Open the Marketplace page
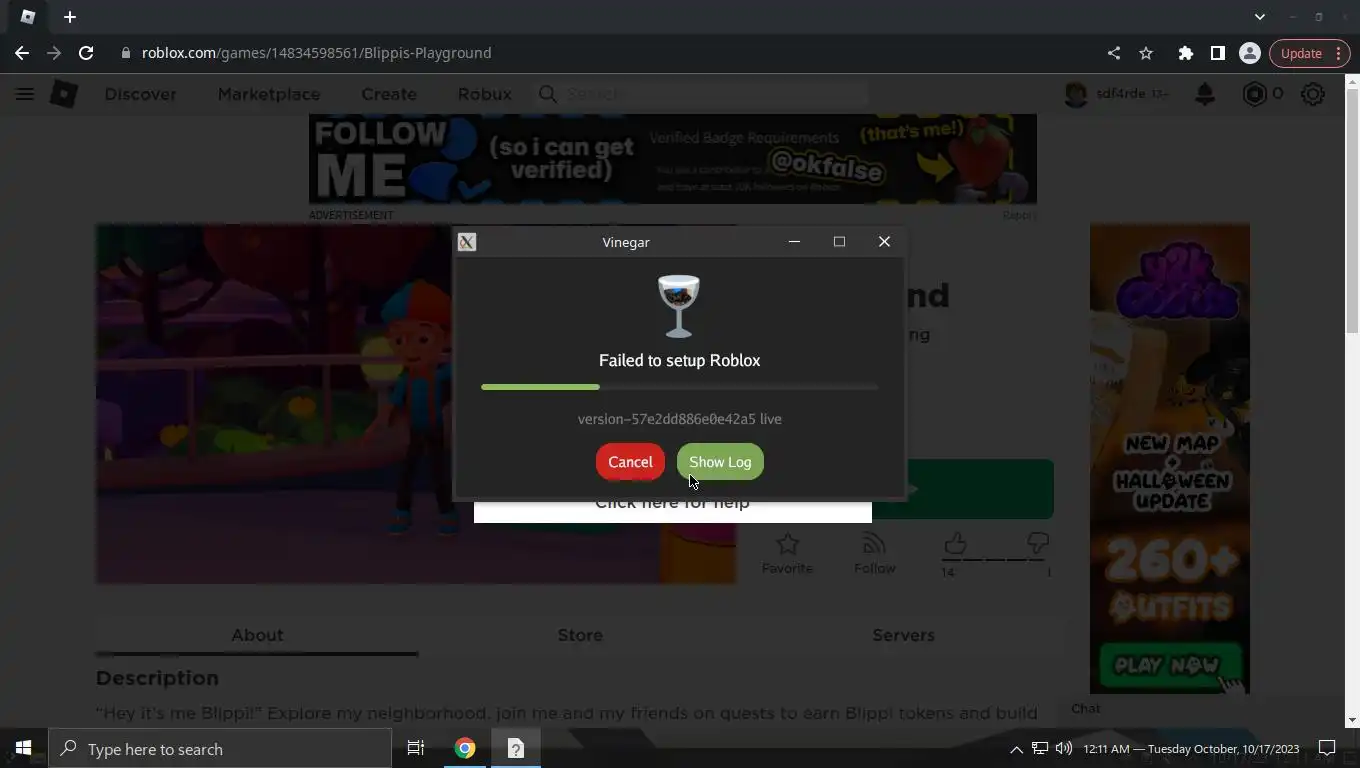The image size is (1360, 768). pos(269,94)
